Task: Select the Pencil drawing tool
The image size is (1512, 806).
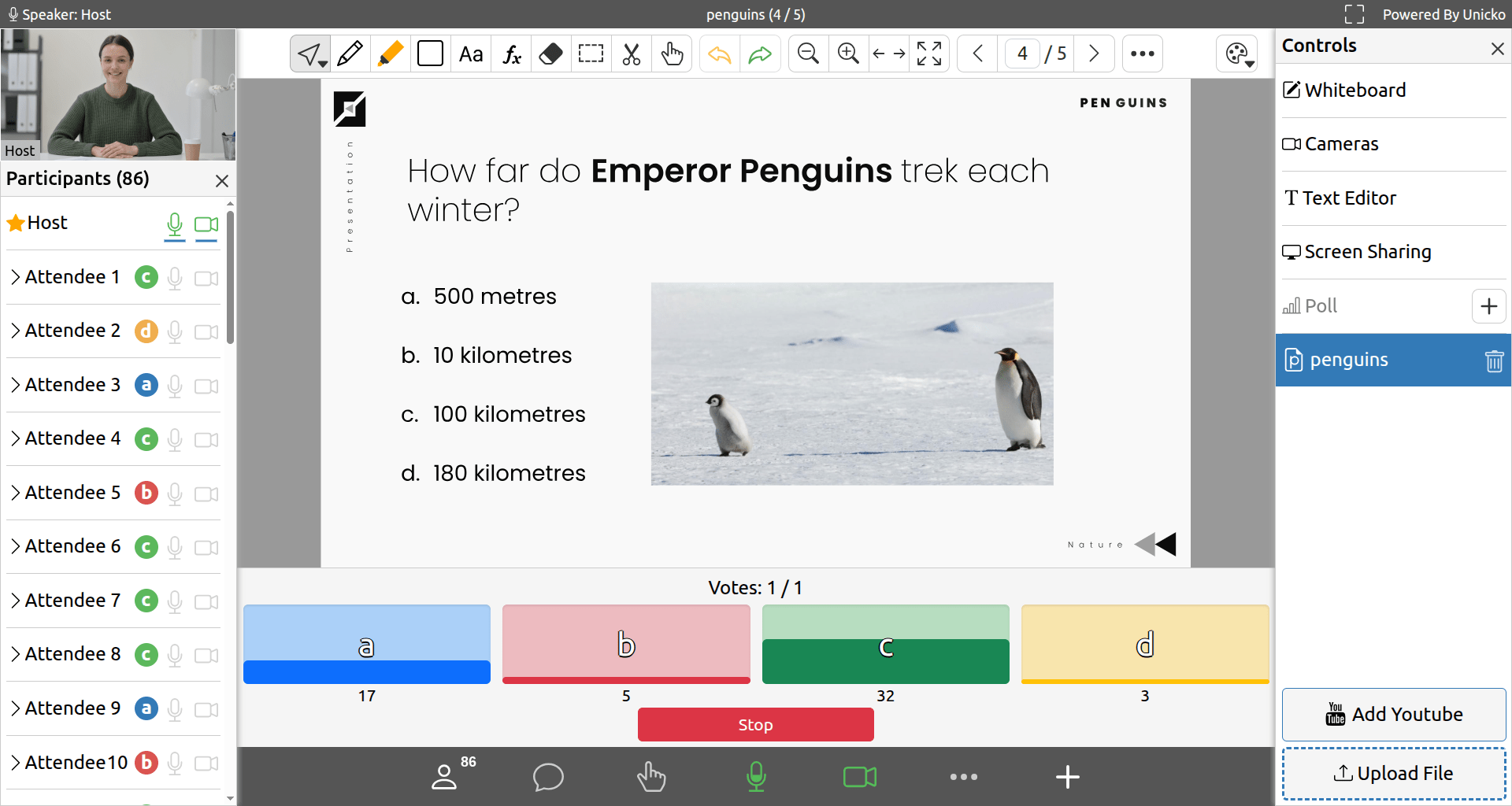Action: click(350, 54)
